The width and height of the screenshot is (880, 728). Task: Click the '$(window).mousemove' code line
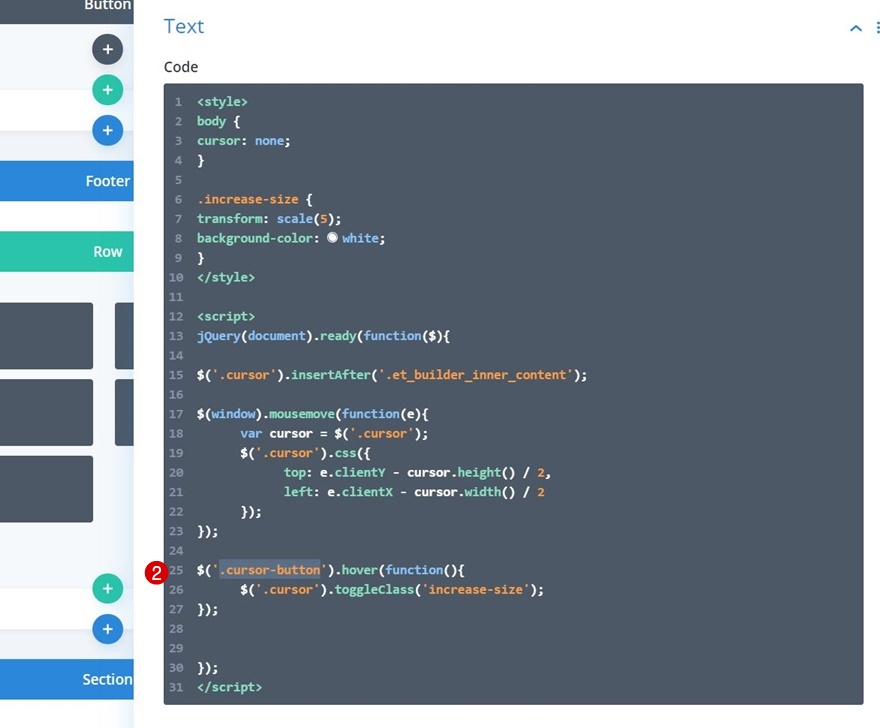click(x=313, y=414)
